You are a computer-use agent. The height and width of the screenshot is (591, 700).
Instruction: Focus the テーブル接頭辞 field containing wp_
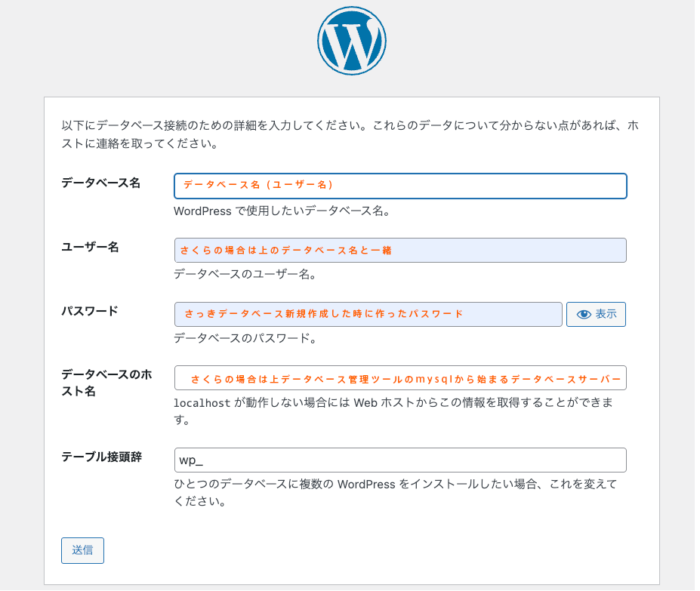click(400, 460)
